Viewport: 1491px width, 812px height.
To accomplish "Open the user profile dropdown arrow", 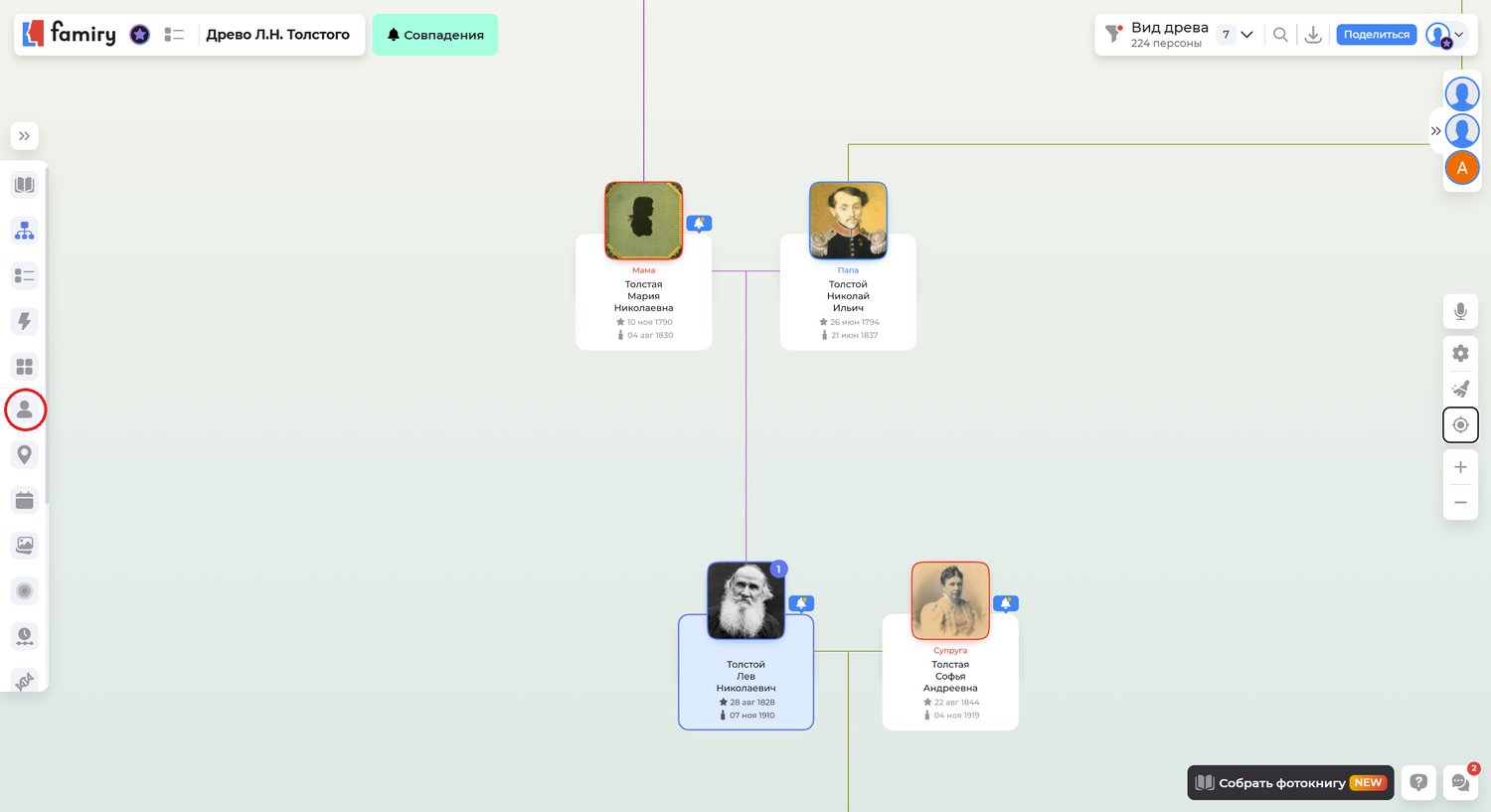I will pos(1459,35).
